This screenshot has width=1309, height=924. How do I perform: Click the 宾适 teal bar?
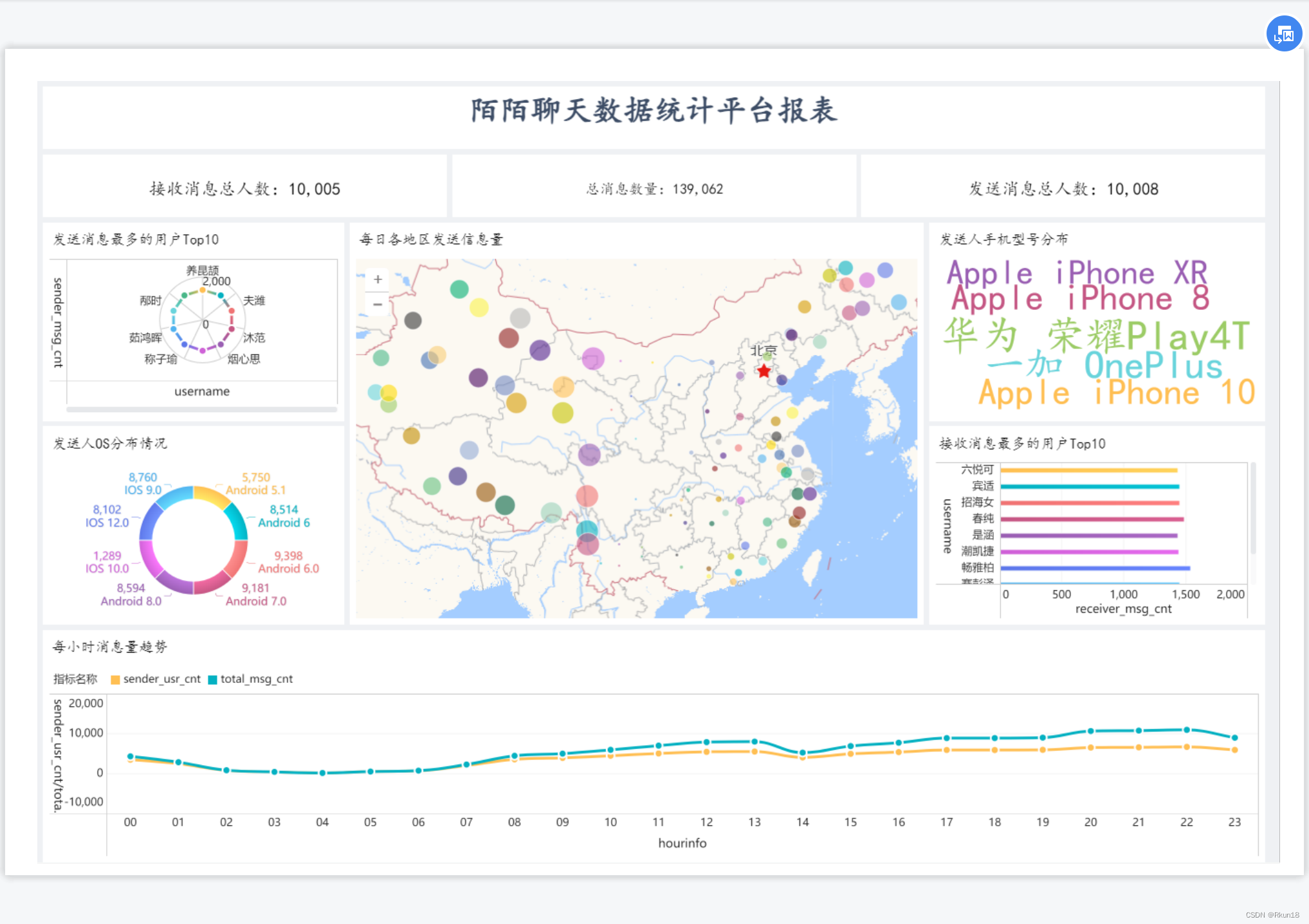[x=1090, y=487]
